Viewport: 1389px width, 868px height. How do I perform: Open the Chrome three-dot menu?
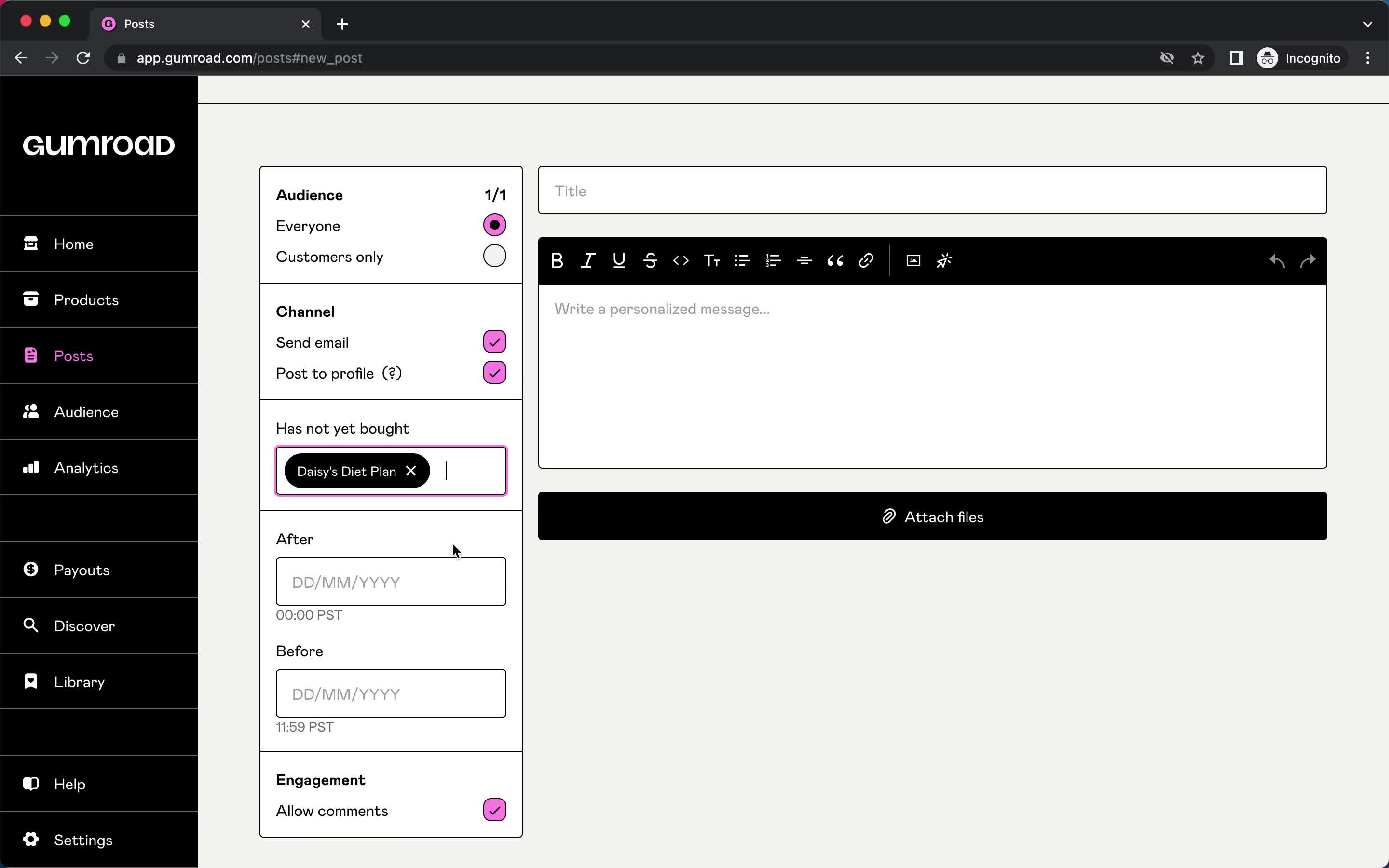pos(1368,58)
